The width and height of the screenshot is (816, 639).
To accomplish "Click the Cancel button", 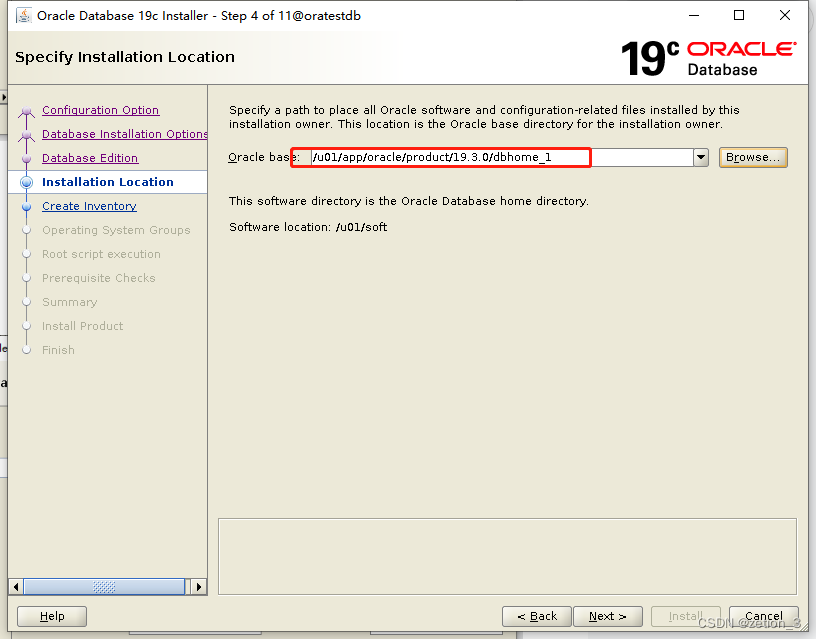I will click(x=764, y=616).
